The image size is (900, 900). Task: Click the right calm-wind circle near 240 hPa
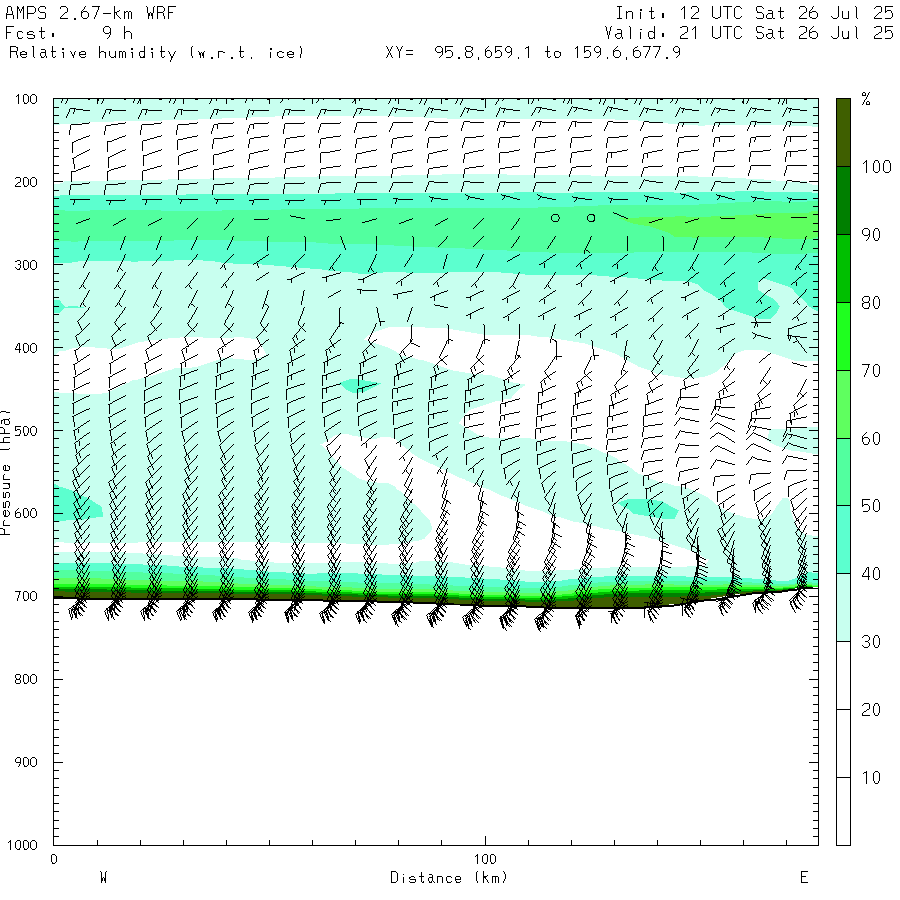(591, 218)
